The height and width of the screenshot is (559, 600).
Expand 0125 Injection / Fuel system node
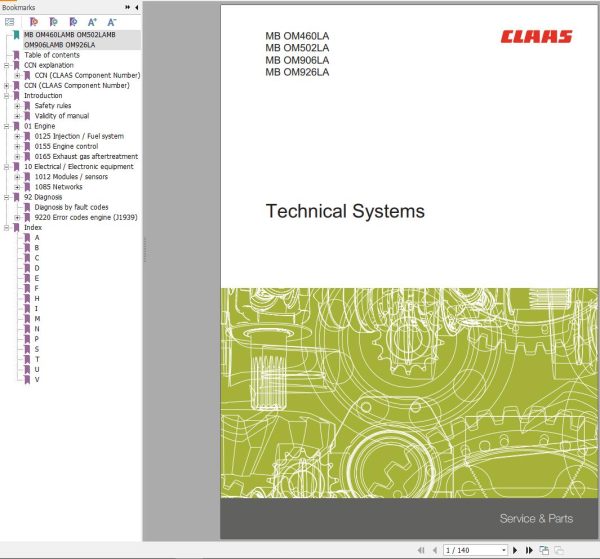[x=17, y=136]
